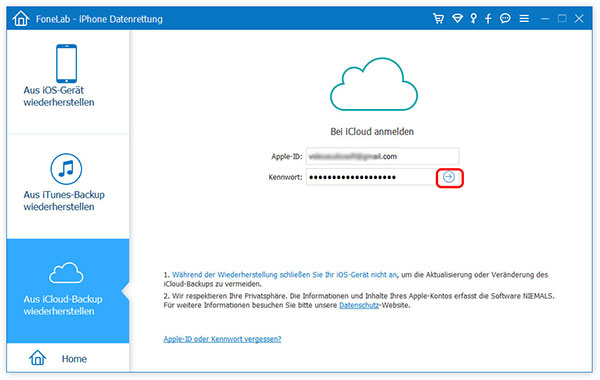Select Aus iTunes-Backup wiederherstellen tab
The width and height of the screenshot is (600, 380).
coord(68,186)
